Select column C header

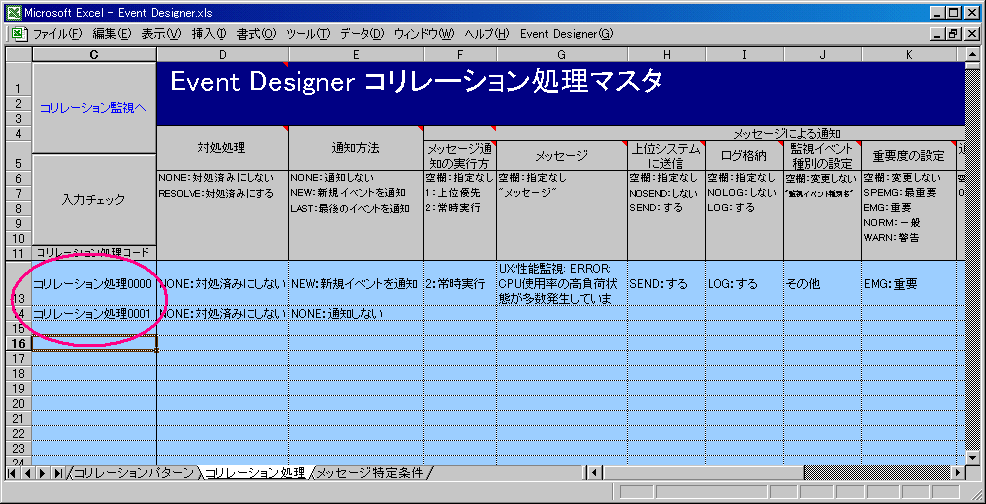point(94,55)
